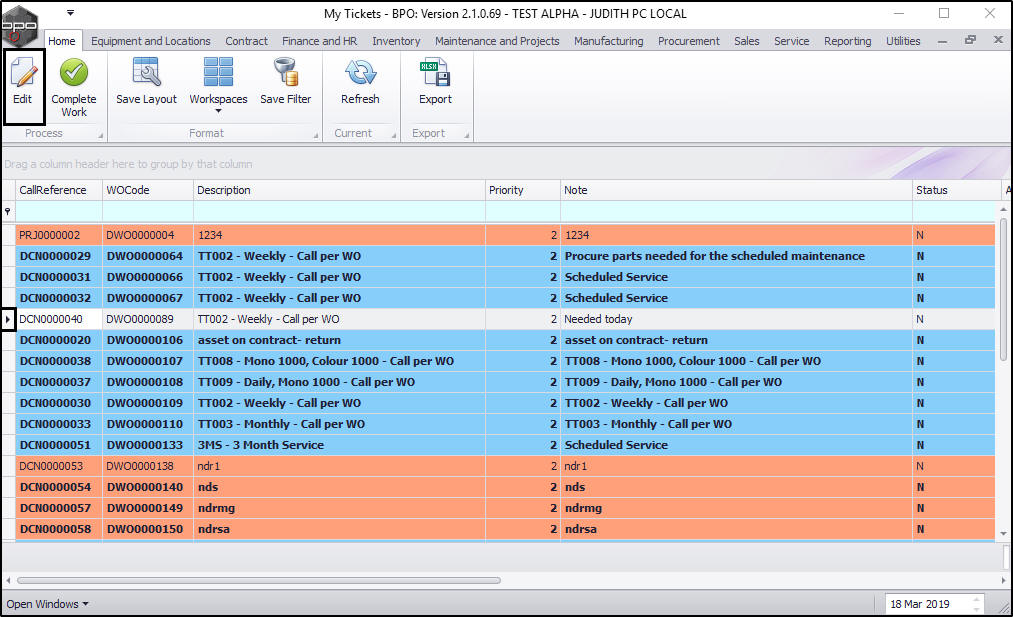
Task: Click the Description filter row field
Action: point(338,212)
